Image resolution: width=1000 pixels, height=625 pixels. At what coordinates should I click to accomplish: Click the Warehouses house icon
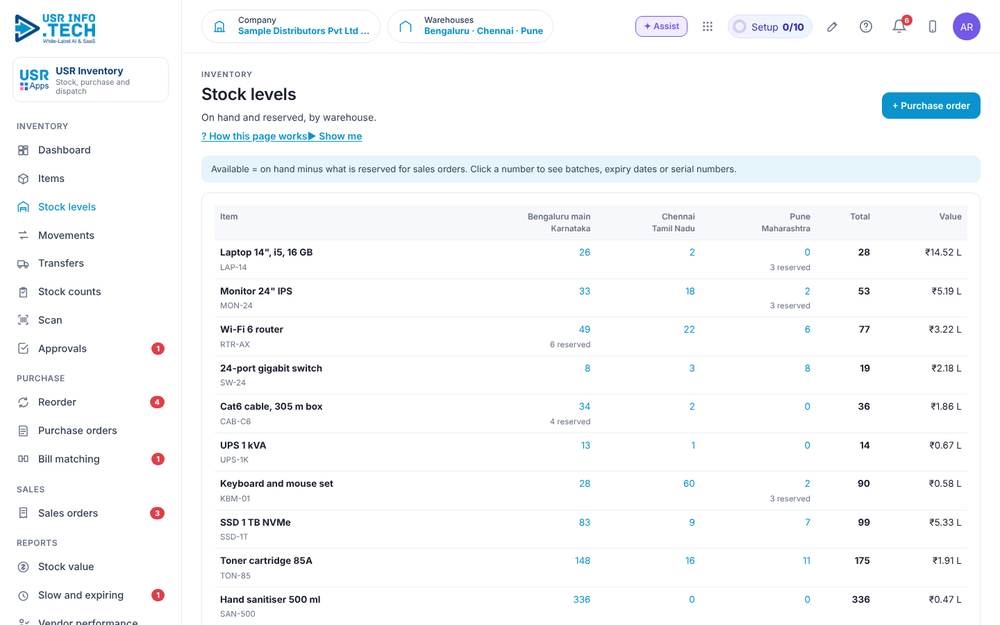pos(406,26)
